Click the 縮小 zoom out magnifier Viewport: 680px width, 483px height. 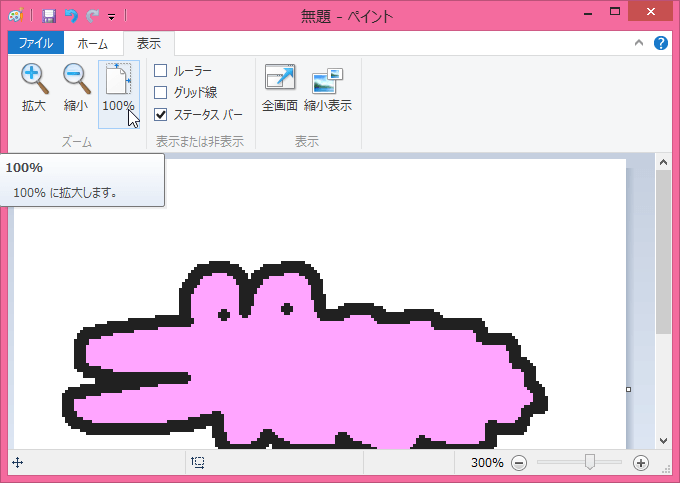tap(76, 88)
